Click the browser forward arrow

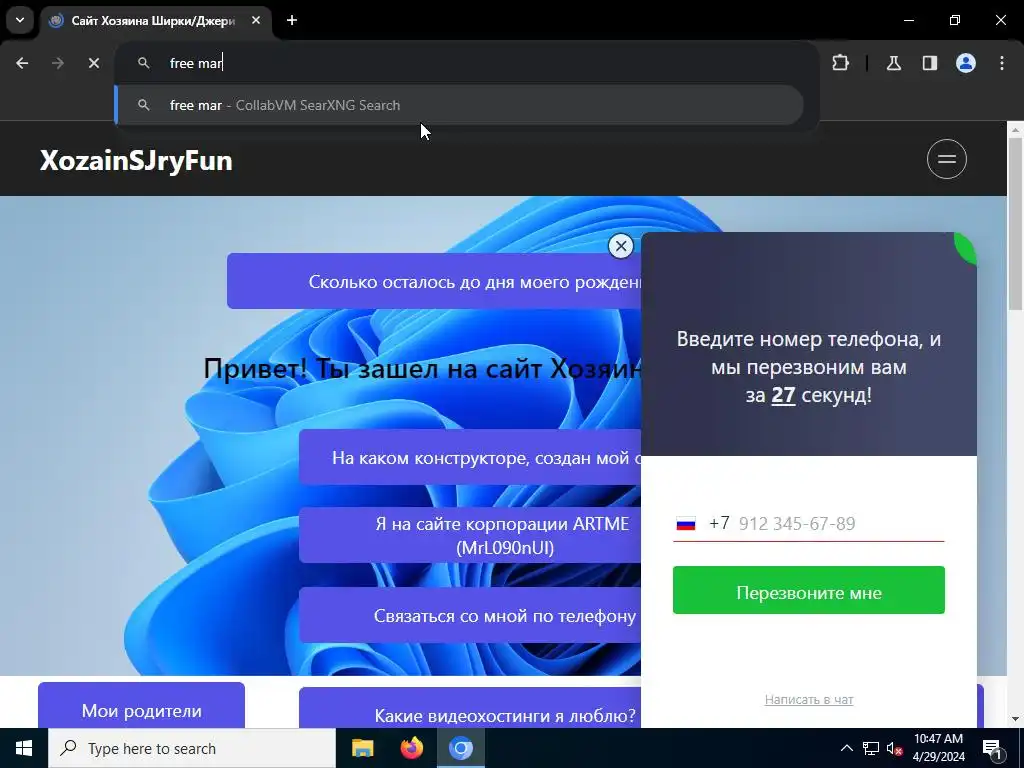pos(58,63)
